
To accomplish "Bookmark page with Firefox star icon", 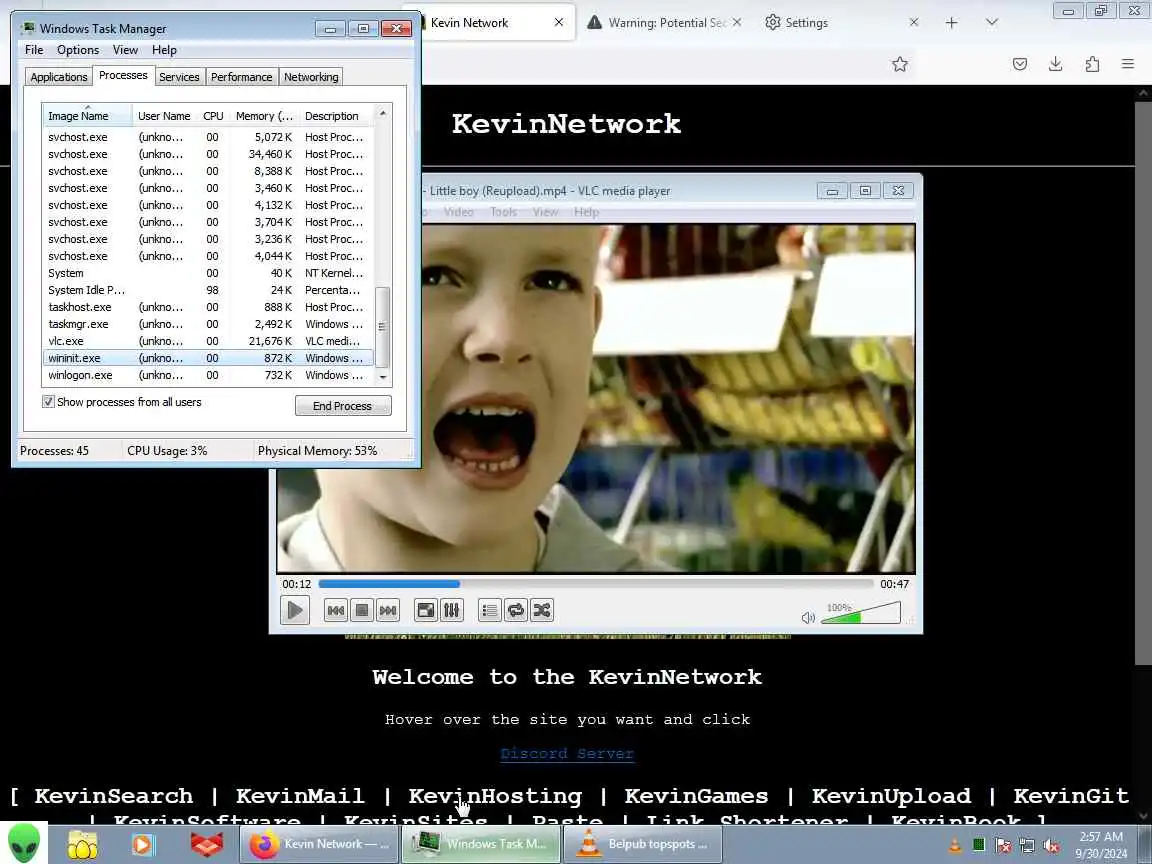I will pyautogui.click(x=899, y=65).
